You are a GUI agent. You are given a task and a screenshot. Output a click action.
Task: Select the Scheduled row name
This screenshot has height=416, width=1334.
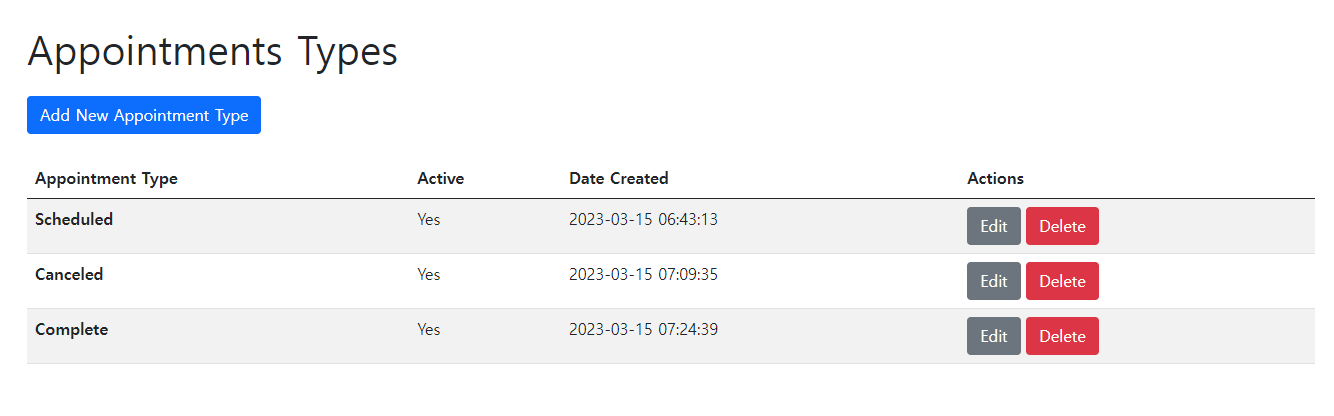click(x=74, y=219)
